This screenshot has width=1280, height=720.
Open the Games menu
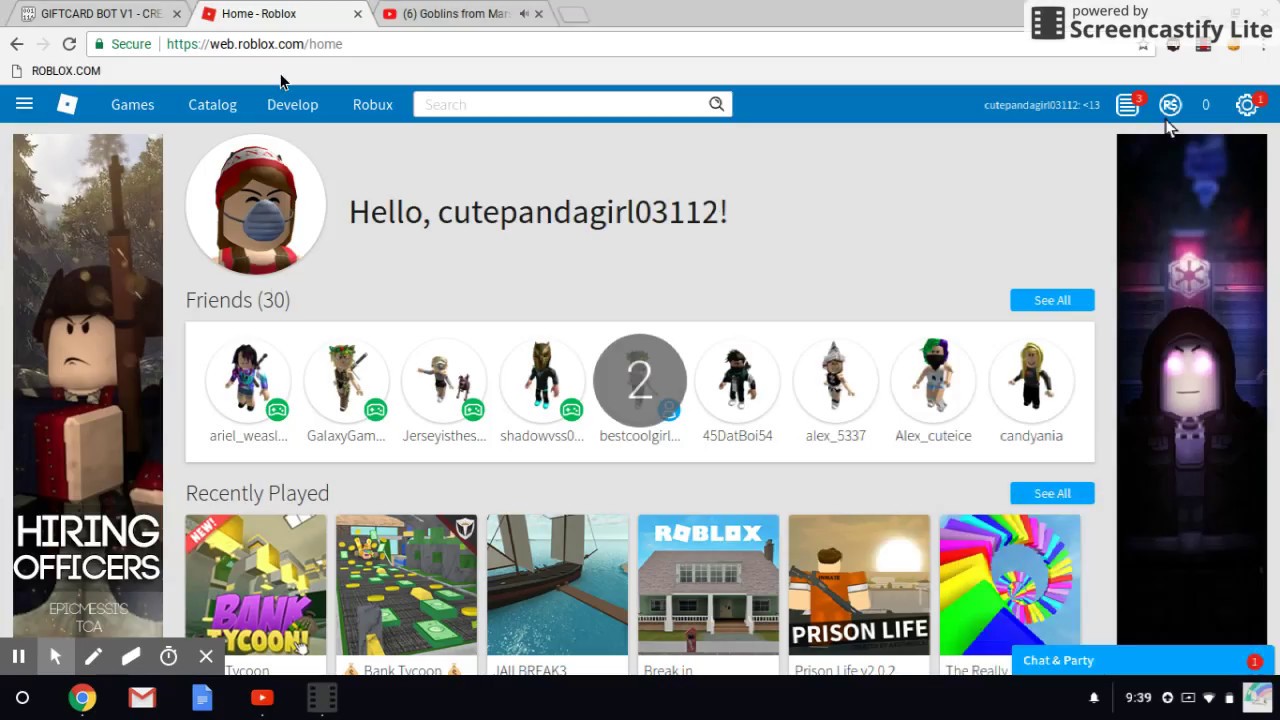[x=132, y=104]
